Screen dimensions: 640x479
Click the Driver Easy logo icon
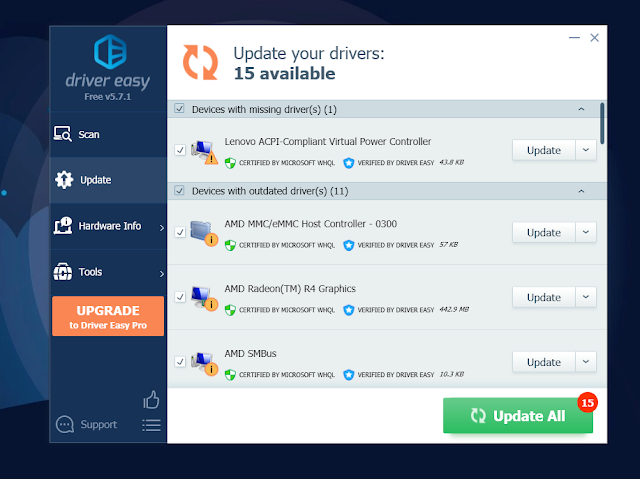[110, 52]
